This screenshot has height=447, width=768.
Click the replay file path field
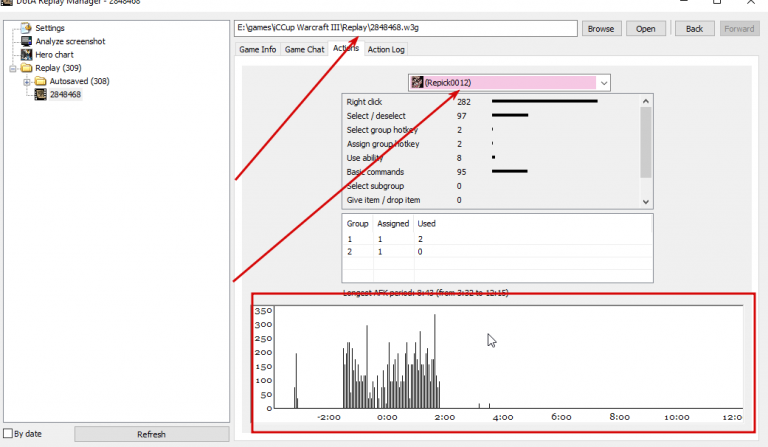(406, 28)
